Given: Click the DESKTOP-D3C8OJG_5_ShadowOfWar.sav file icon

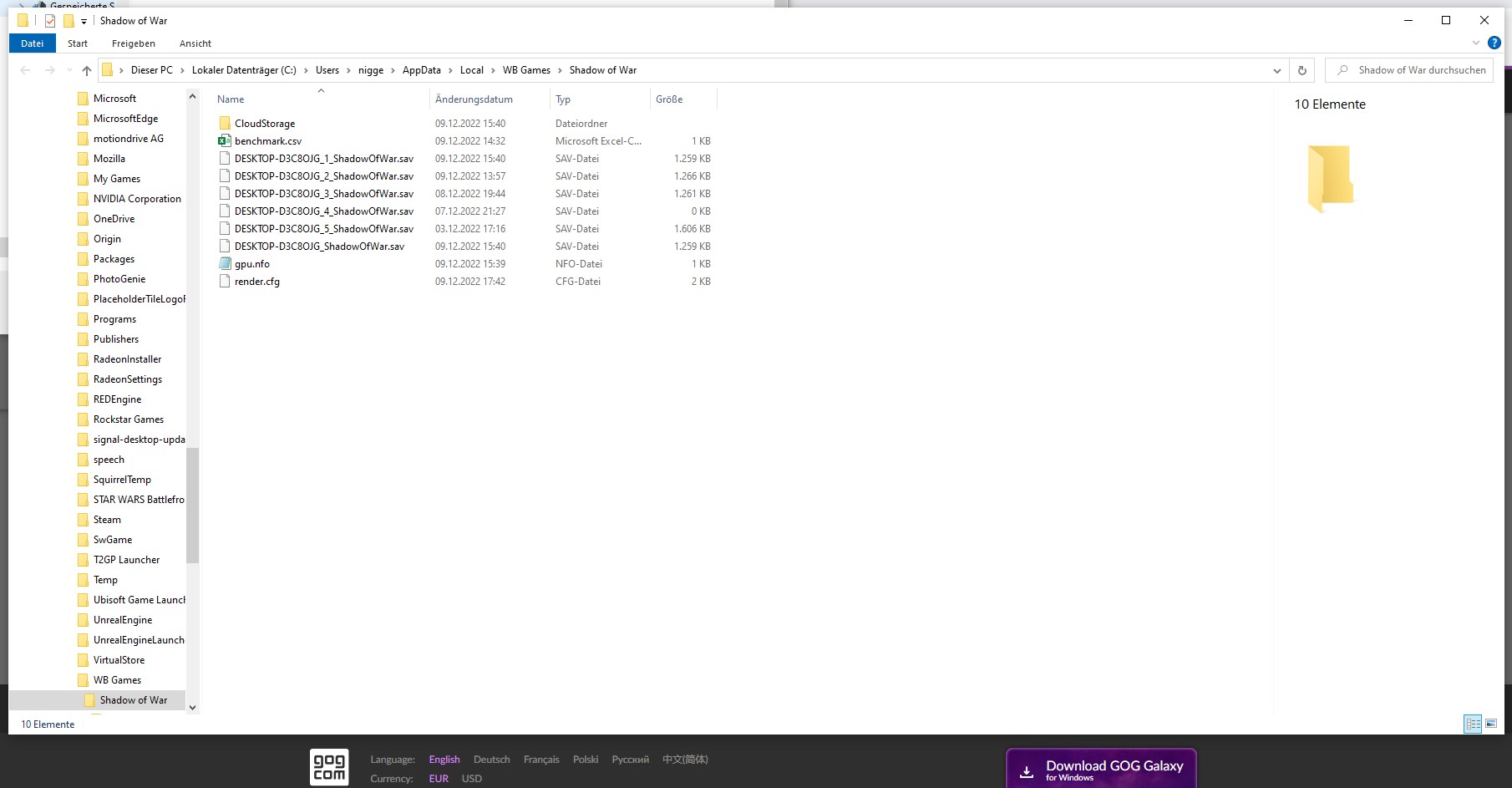Looking at the screenshot, I should 225,229.
